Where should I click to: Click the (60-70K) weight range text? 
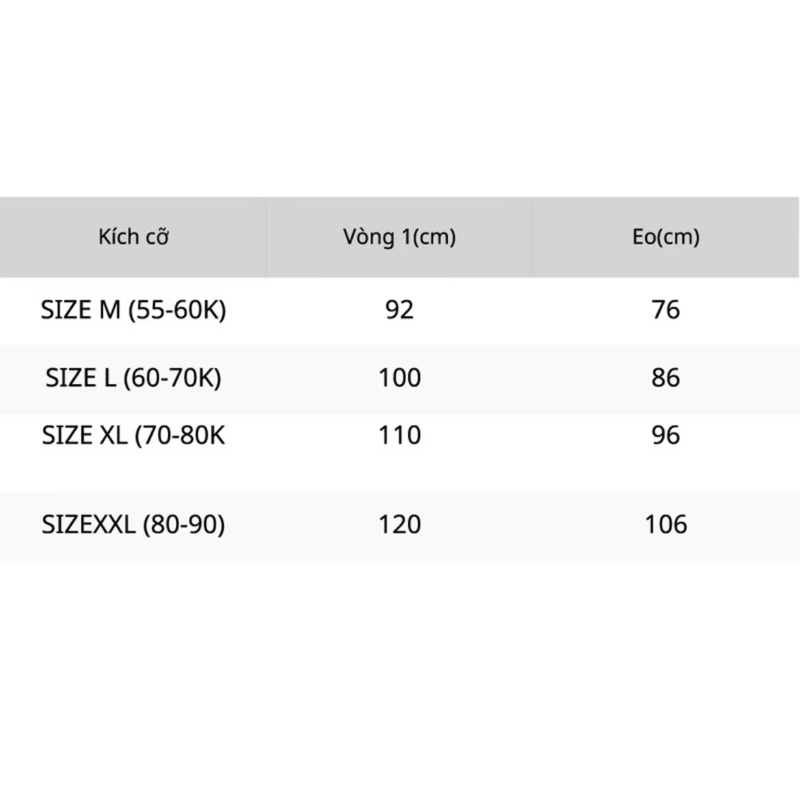click(x=172, y=379)
